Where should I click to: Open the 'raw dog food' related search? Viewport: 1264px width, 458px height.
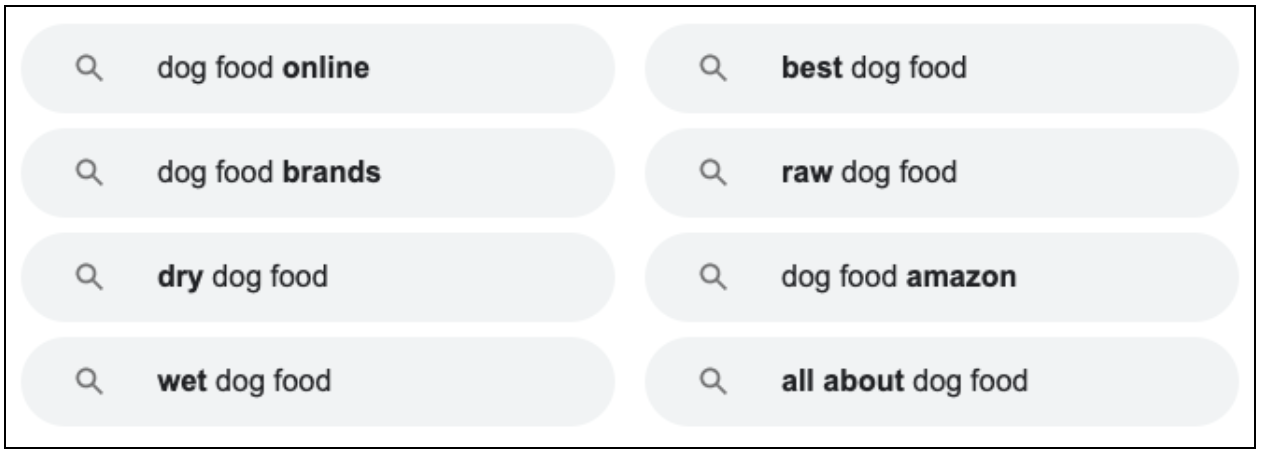click(942, 173)
